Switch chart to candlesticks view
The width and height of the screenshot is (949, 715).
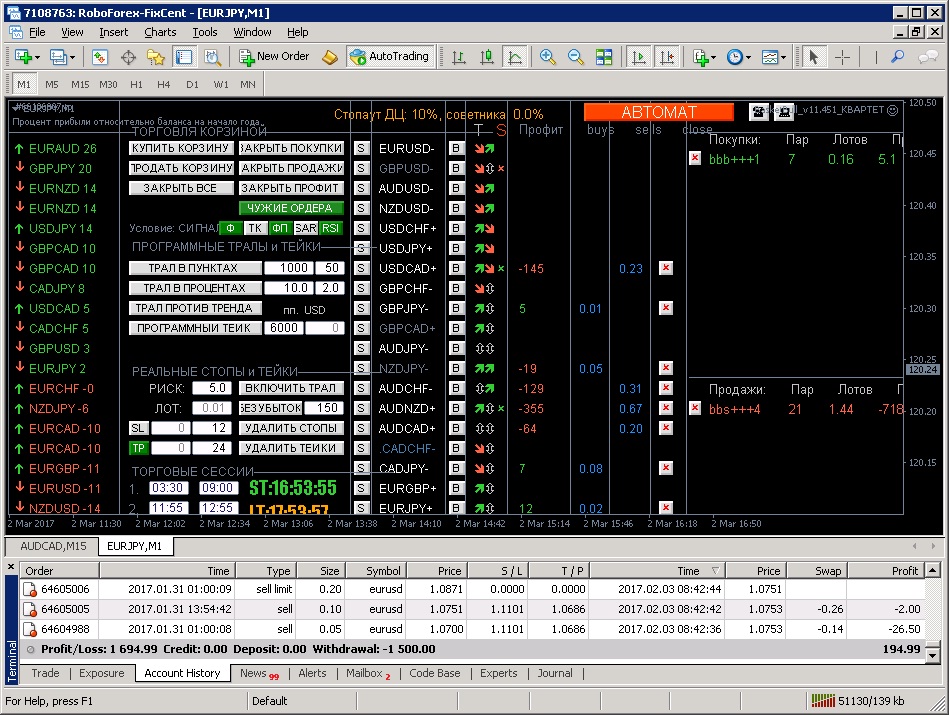pos(487,57)
